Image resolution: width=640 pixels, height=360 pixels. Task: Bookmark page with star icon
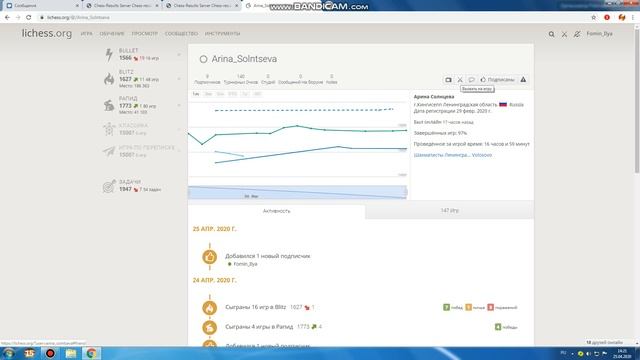click(593, 18)
